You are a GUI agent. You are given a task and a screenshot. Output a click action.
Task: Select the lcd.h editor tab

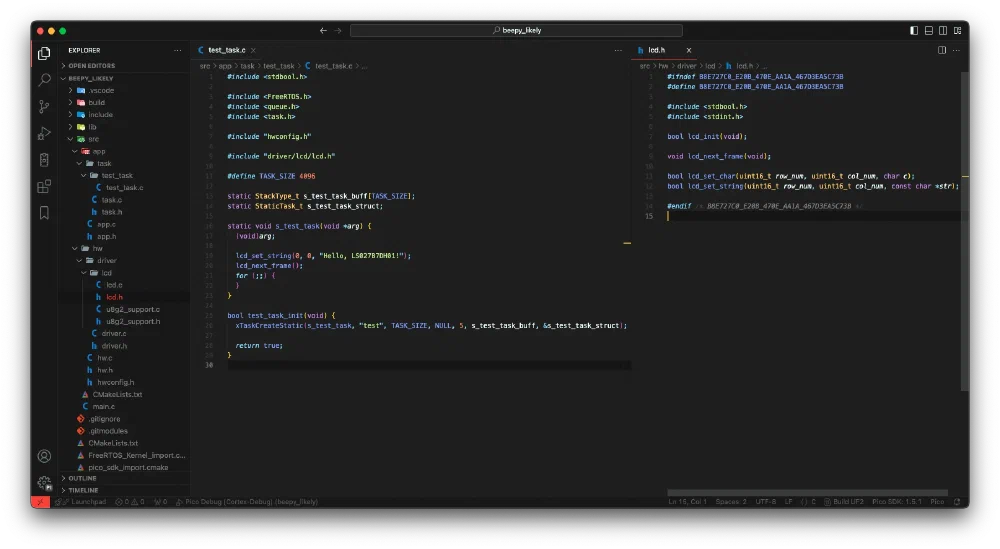[656, 49]
